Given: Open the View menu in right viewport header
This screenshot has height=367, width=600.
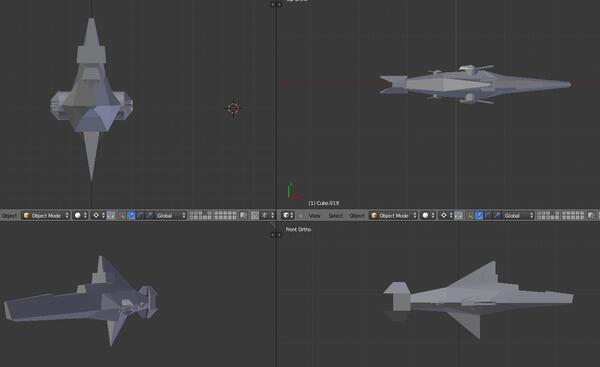Looking at the screenshot, I should tap(314, 216).
